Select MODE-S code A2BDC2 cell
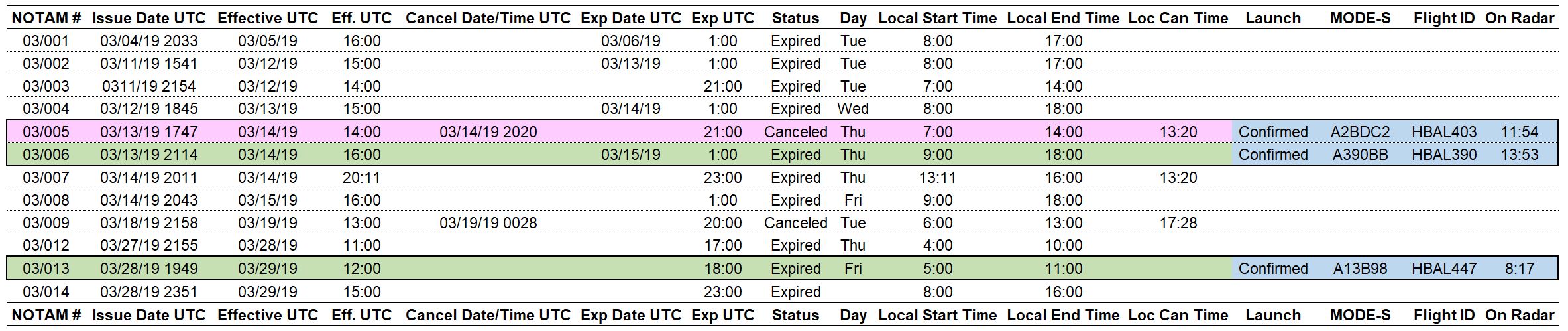Image resolution: width=1568 pixels, height=331 pixels. click(1360, 132)
